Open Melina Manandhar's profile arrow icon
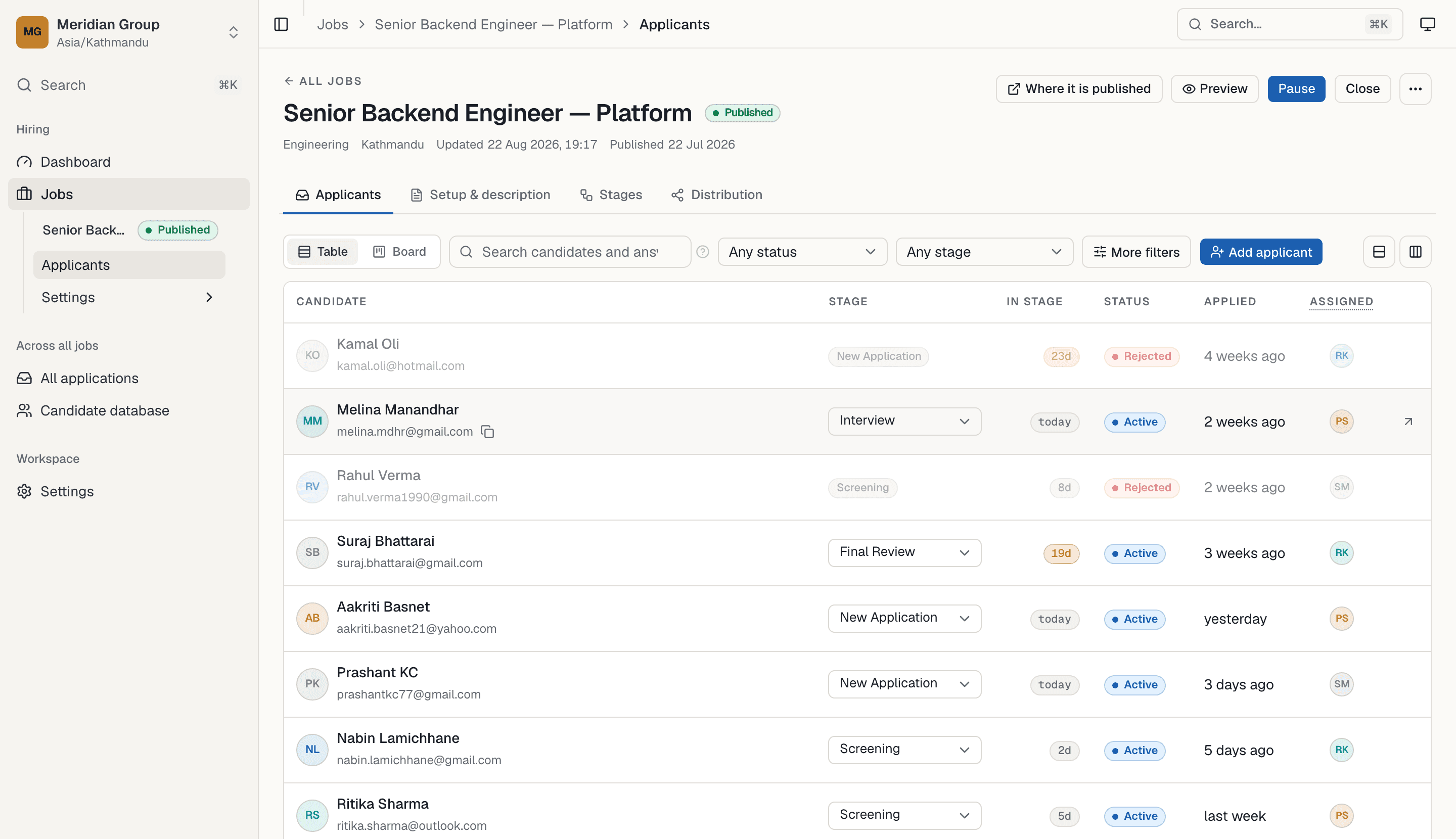This screenshot has height=839, width=1456. click(x=1408, y=422)
